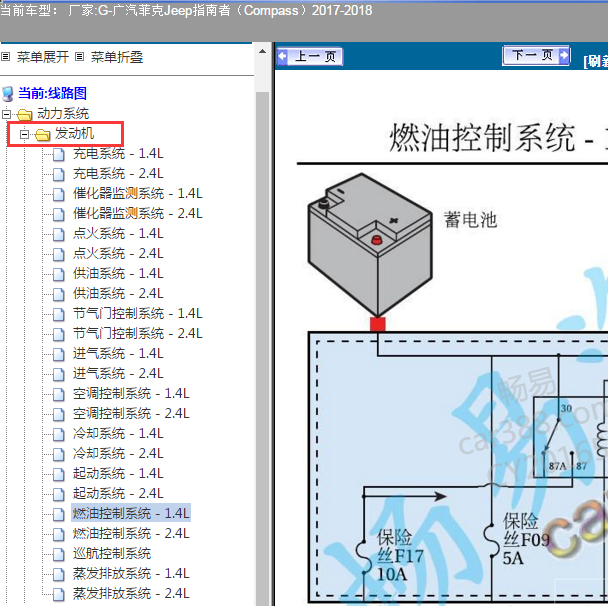Open 催化器监测系统 - 1.4L page icon

[x=59, y=194]
